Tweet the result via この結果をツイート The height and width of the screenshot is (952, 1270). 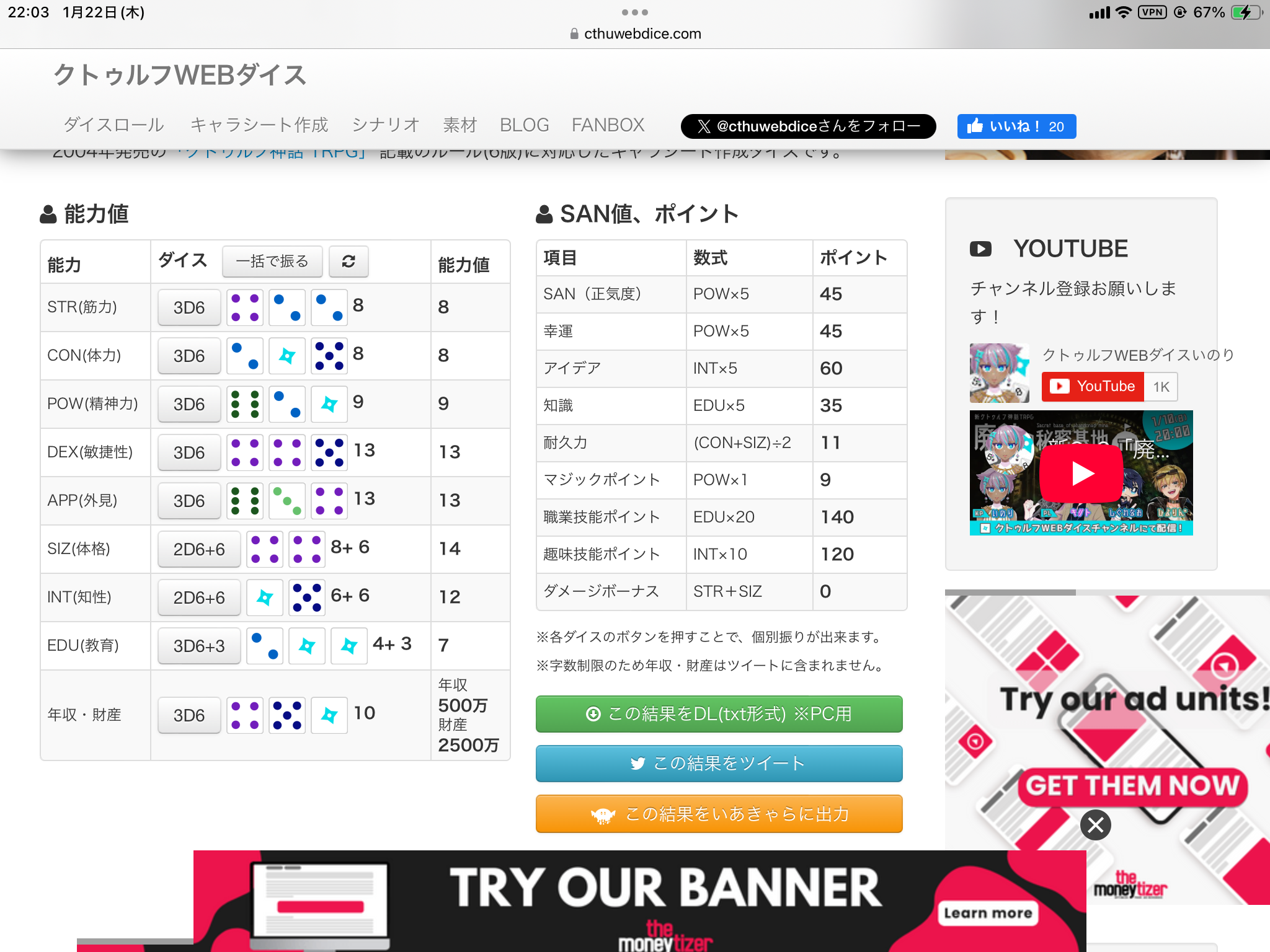[719, 764]
